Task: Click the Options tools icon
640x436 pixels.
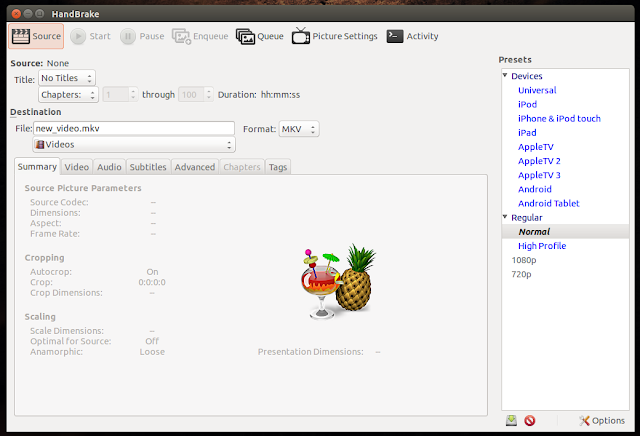Action: tap(584, 420)
